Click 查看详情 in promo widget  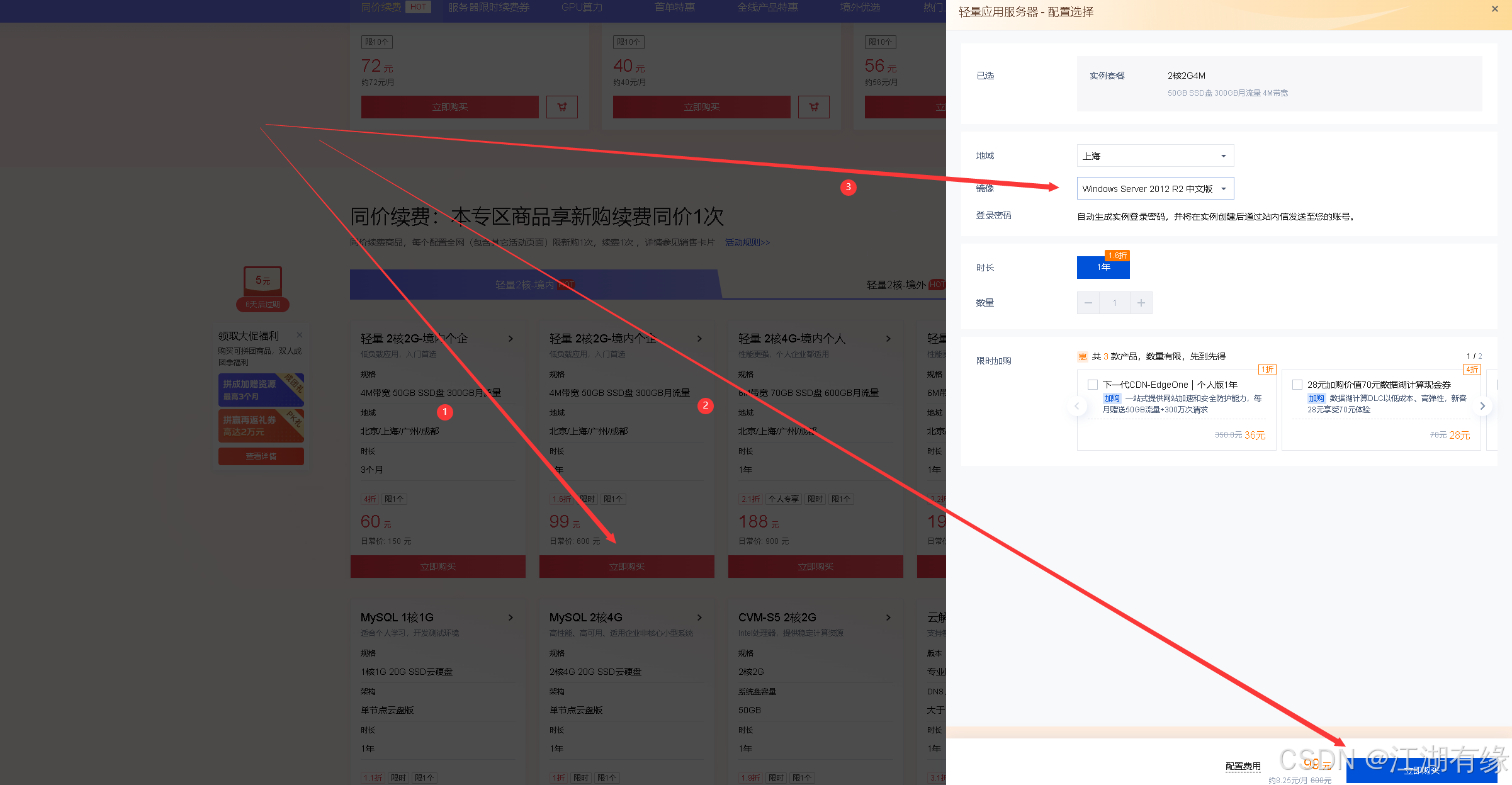coord(261,456)
